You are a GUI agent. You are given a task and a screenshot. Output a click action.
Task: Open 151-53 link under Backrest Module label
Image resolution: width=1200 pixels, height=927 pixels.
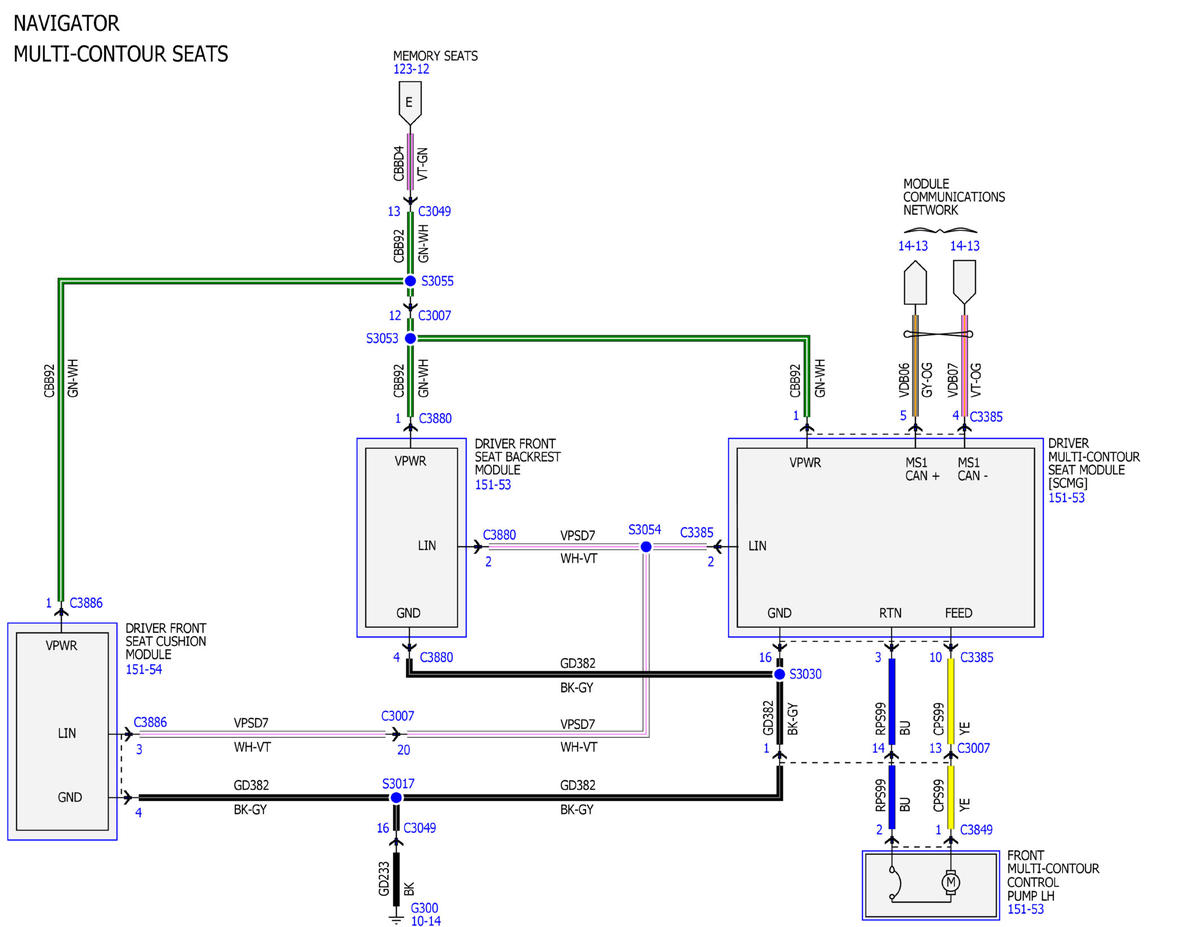point(494,485)
